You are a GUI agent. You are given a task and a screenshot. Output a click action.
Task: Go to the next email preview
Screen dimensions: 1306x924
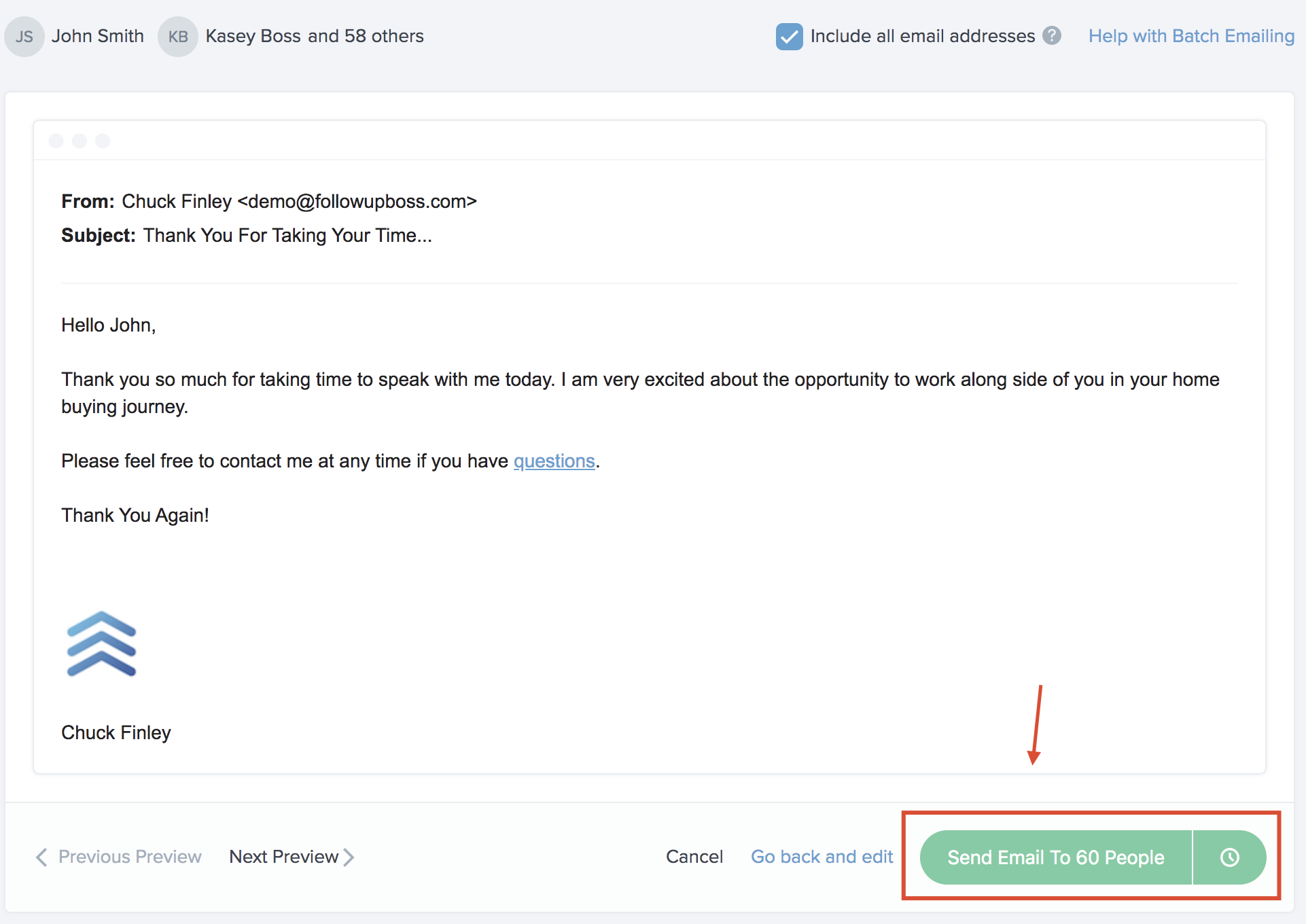(x=283, y=857)
